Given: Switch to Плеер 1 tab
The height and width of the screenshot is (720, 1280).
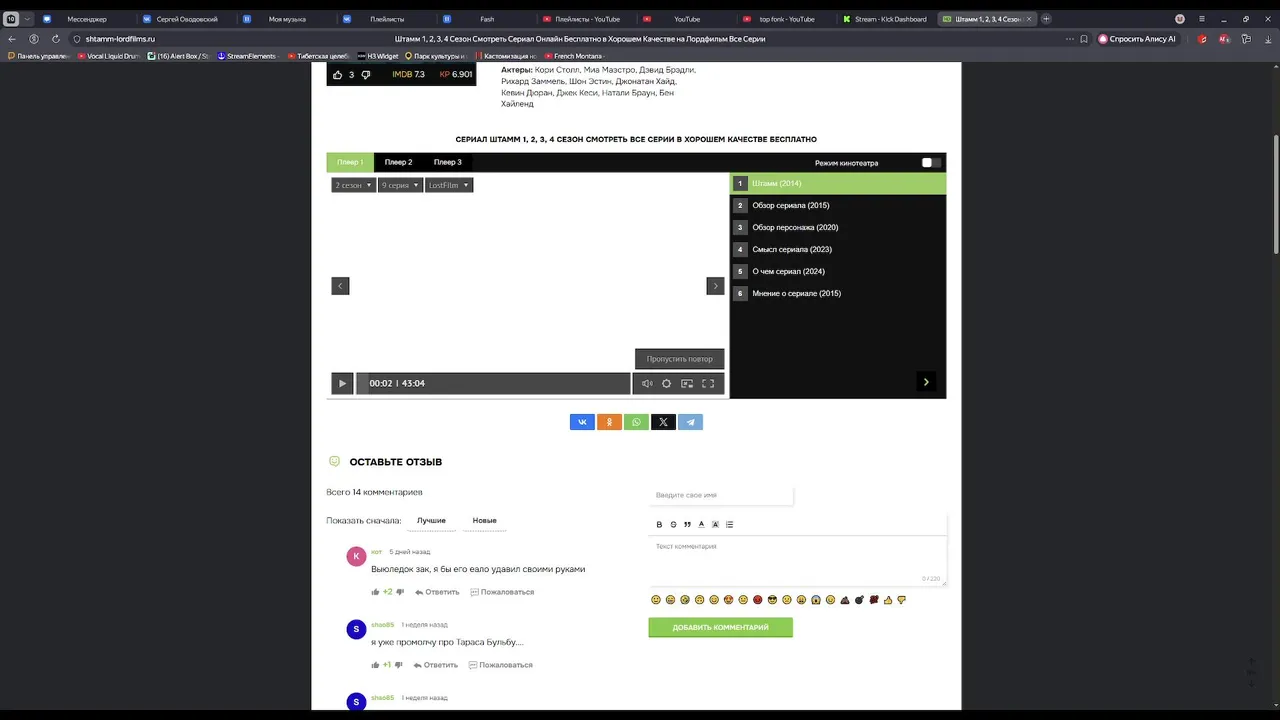Looking at the screenshot, I should click(x=350, y=162).
